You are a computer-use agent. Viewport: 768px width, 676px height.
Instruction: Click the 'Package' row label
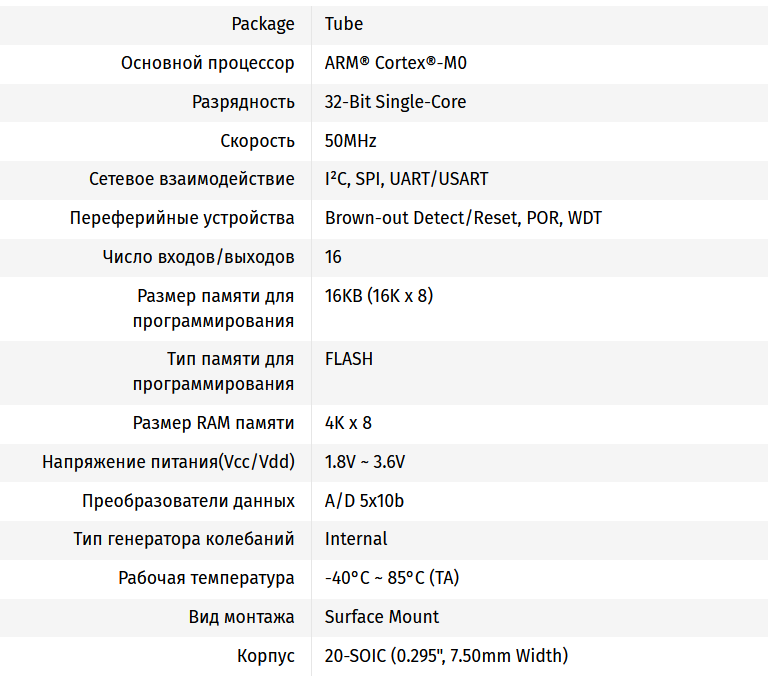point(263,24)
